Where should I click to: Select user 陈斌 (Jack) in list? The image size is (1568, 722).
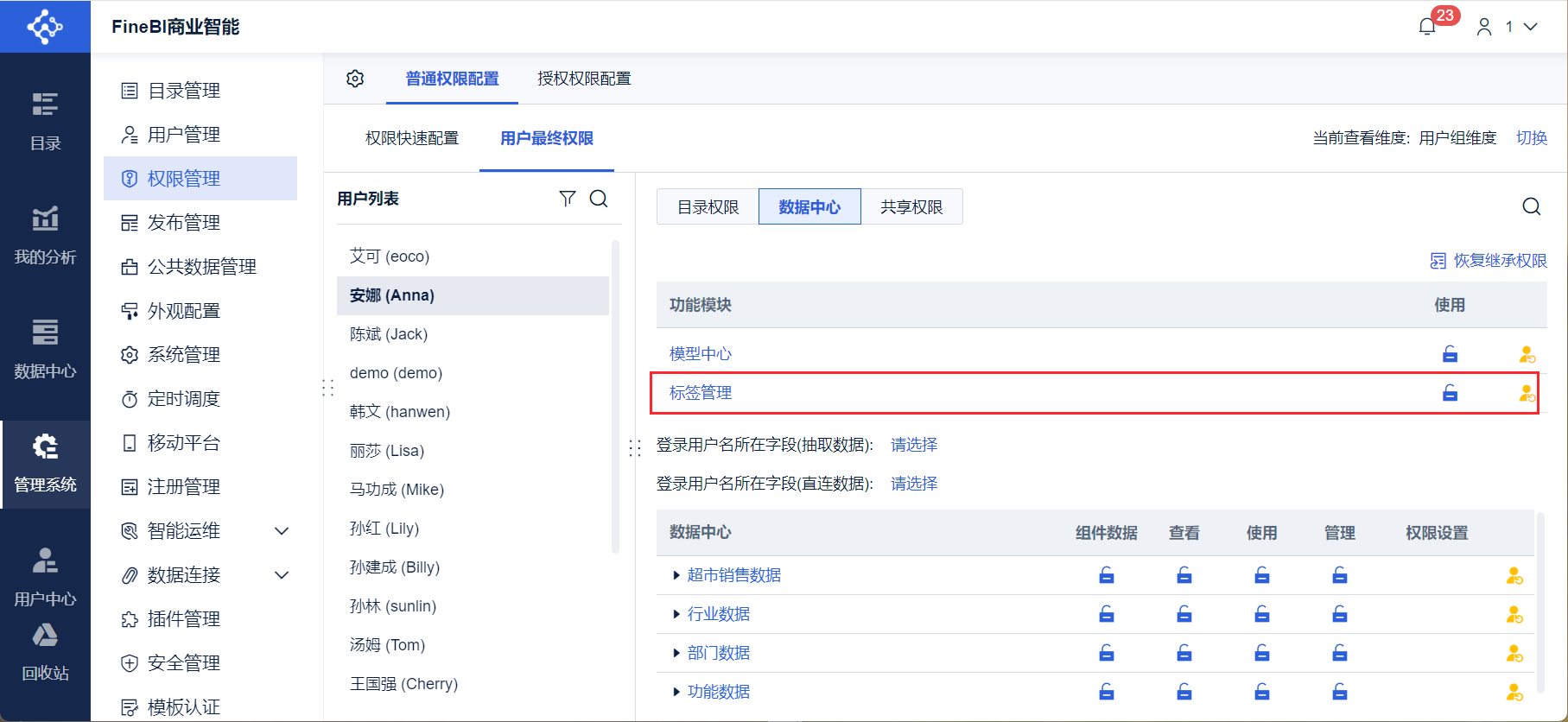pos(389,334)
